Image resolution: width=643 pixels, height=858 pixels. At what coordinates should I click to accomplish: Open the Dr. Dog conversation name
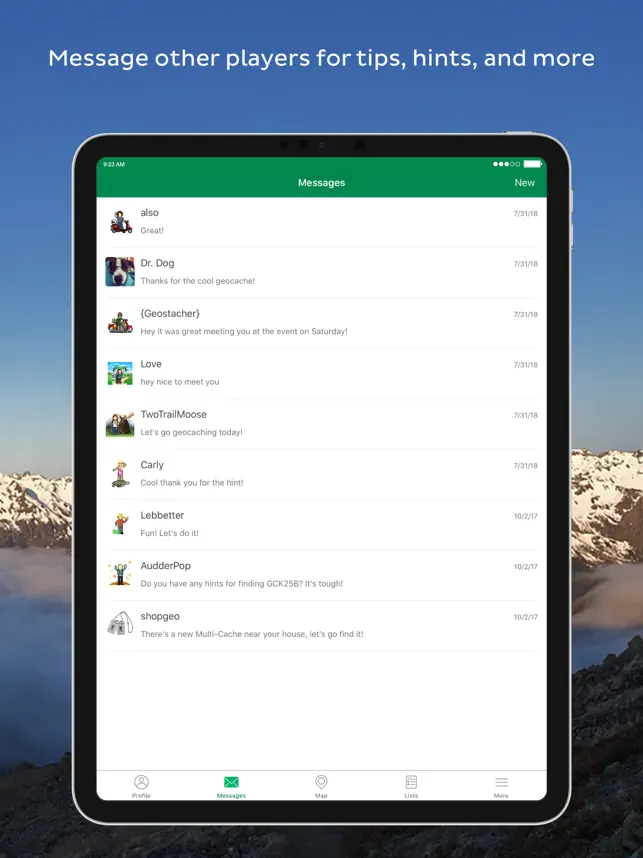coord(157,263)
